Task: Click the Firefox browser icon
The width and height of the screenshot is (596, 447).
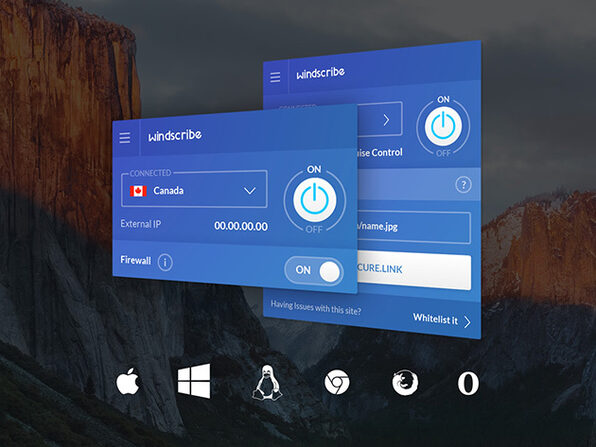Action: (405, 382)
